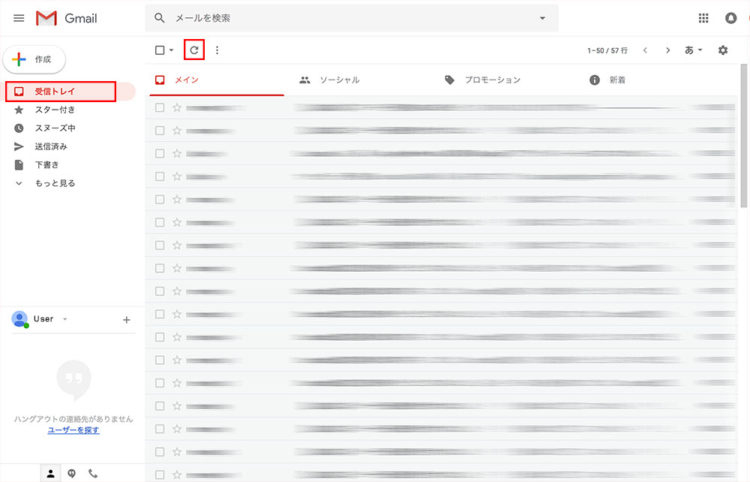Open the settings gear menu
750x482 pixels.
(x=723, y=50)
